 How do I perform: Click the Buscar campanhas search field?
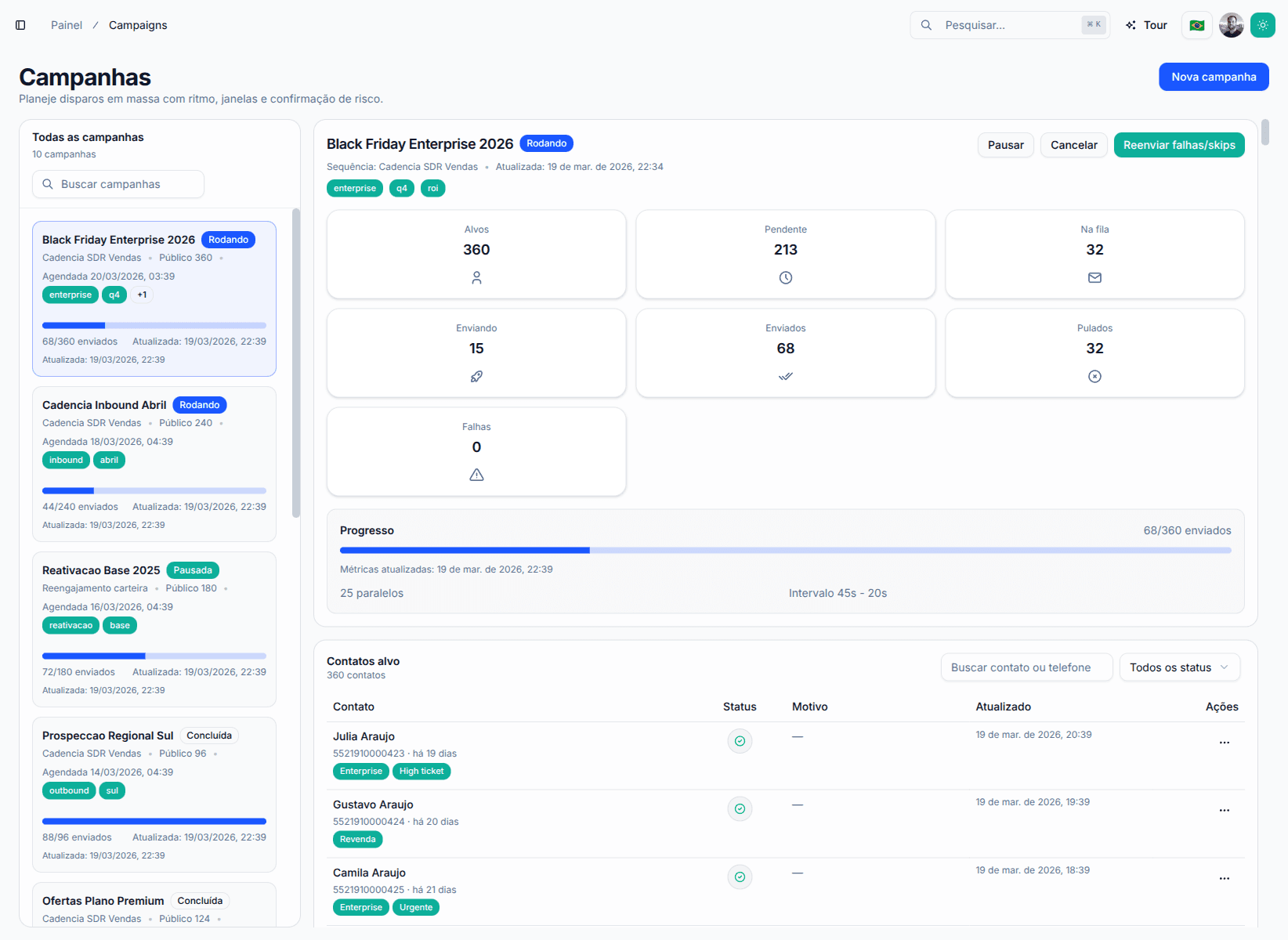[x=118, y=184]
